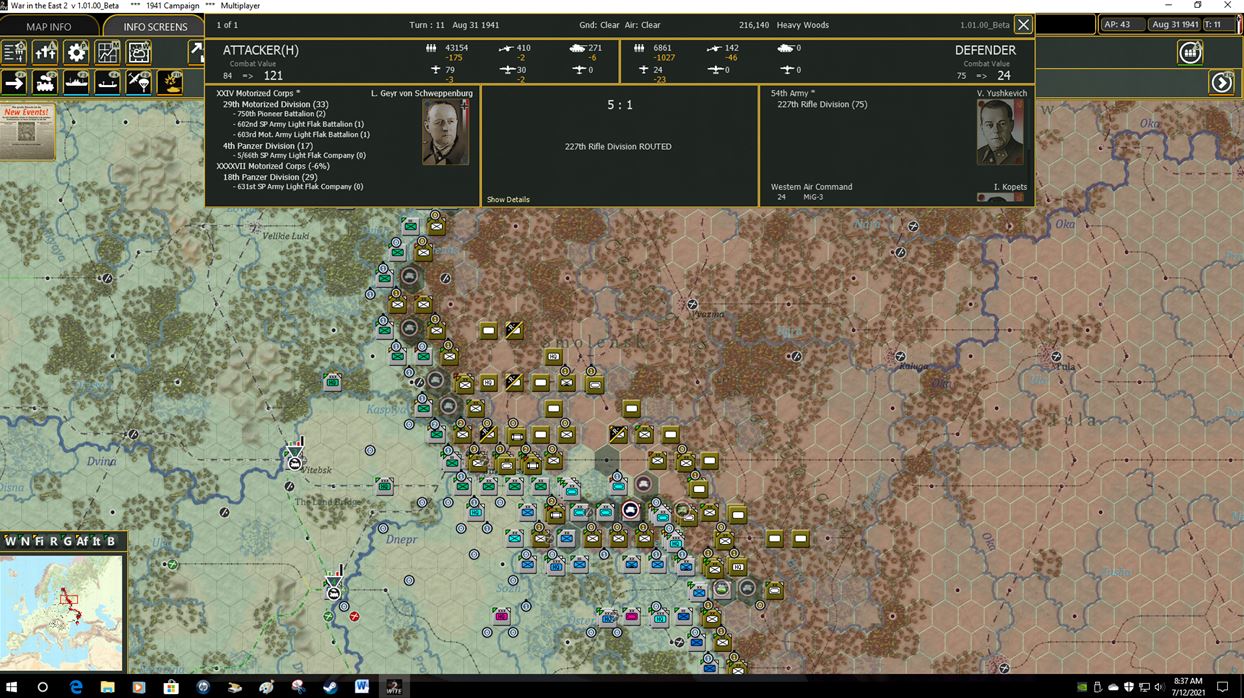Toggle R nation filter on minimap bar
The image size is (1244, 698).
click(54, 541)
